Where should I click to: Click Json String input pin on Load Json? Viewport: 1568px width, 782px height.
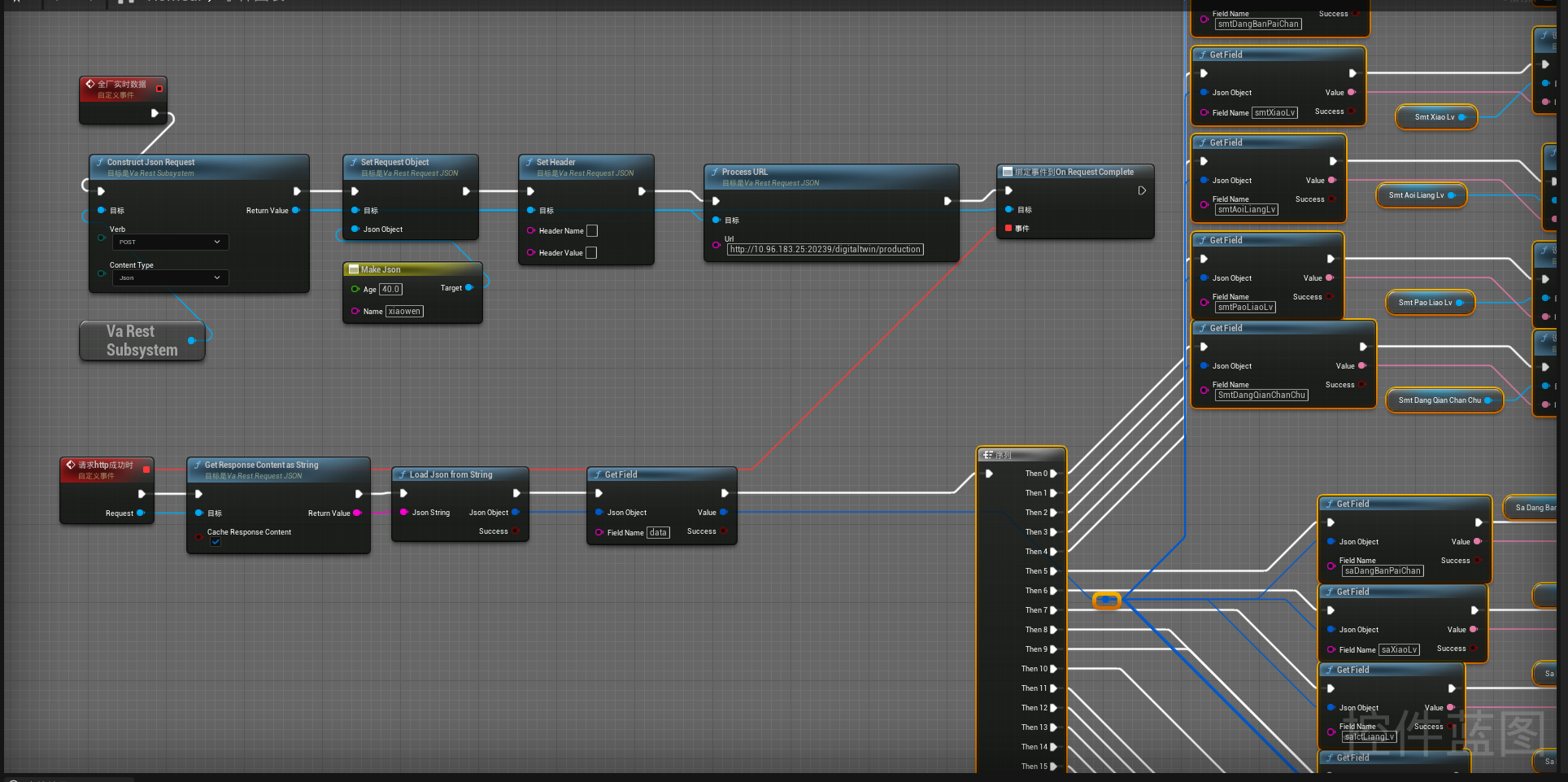pos(404,513)
